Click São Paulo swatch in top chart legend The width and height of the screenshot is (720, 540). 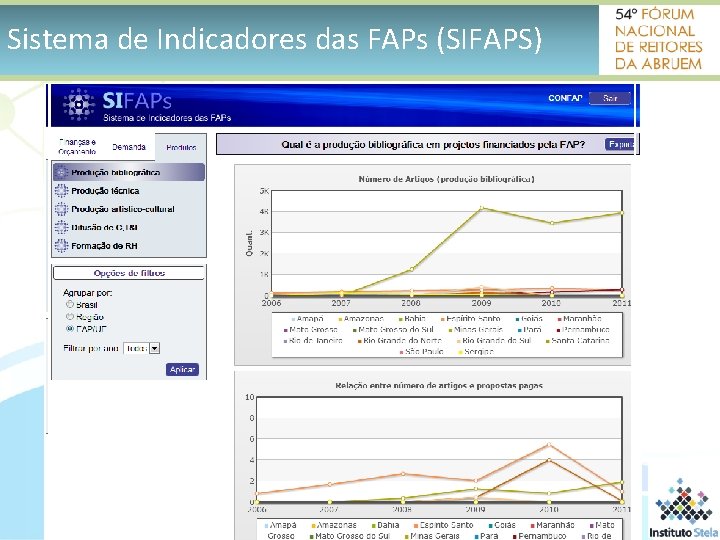pos(401,352)
